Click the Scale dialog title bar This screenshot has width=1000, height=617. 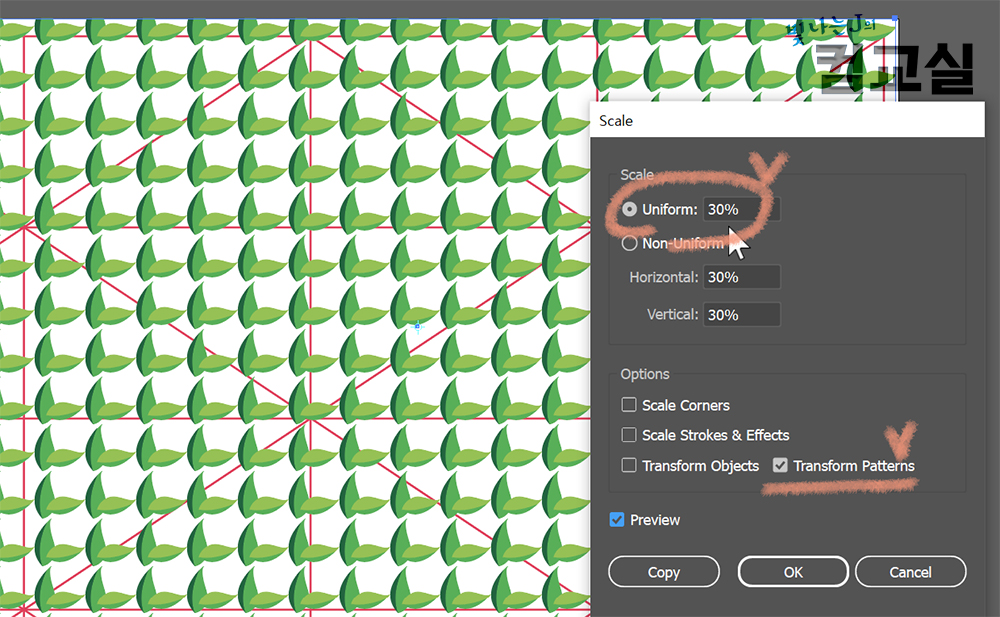pos(788,120)
